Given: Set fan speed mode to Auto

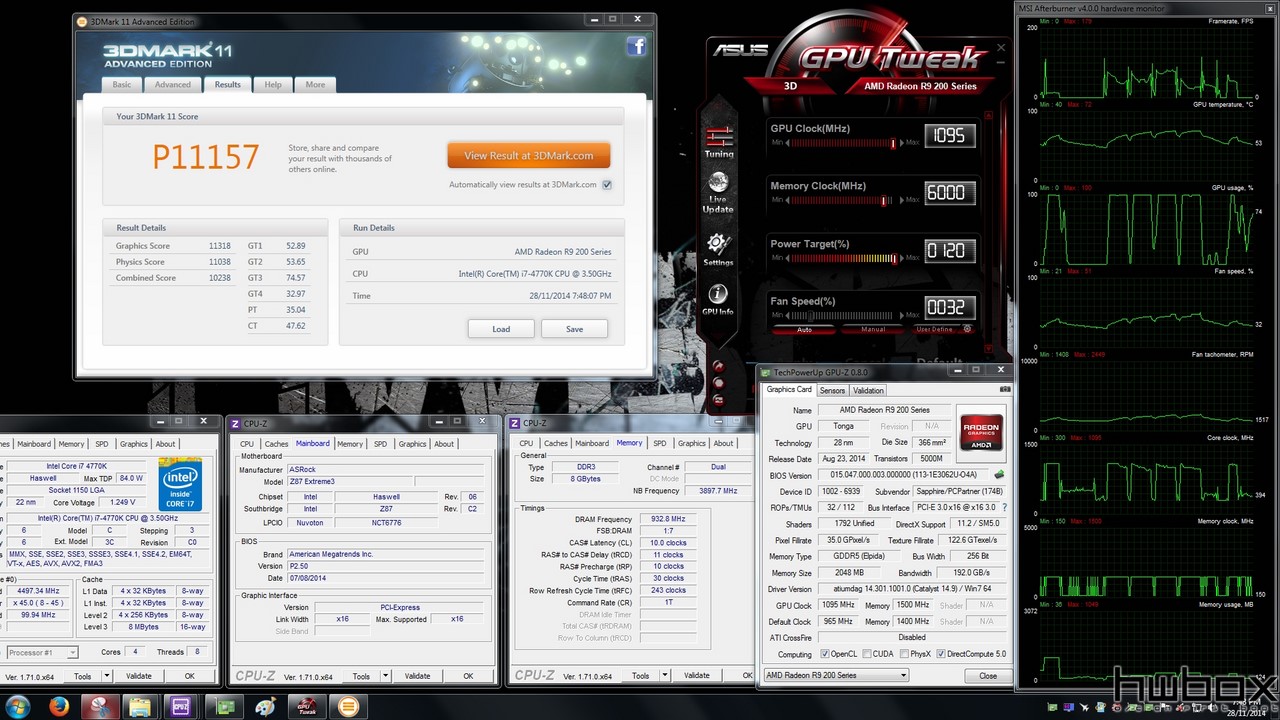Looking at the screenshot, I should (805, 329).
